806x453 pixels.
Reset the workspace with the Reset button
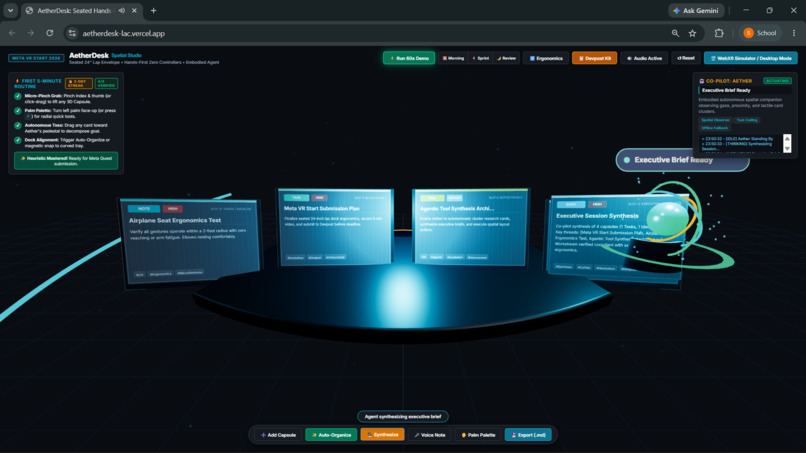(x=686, y=58)
